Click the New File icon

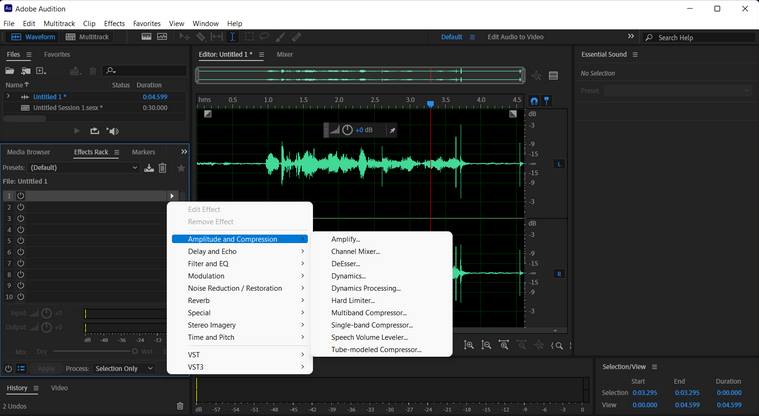click(41, 71)
